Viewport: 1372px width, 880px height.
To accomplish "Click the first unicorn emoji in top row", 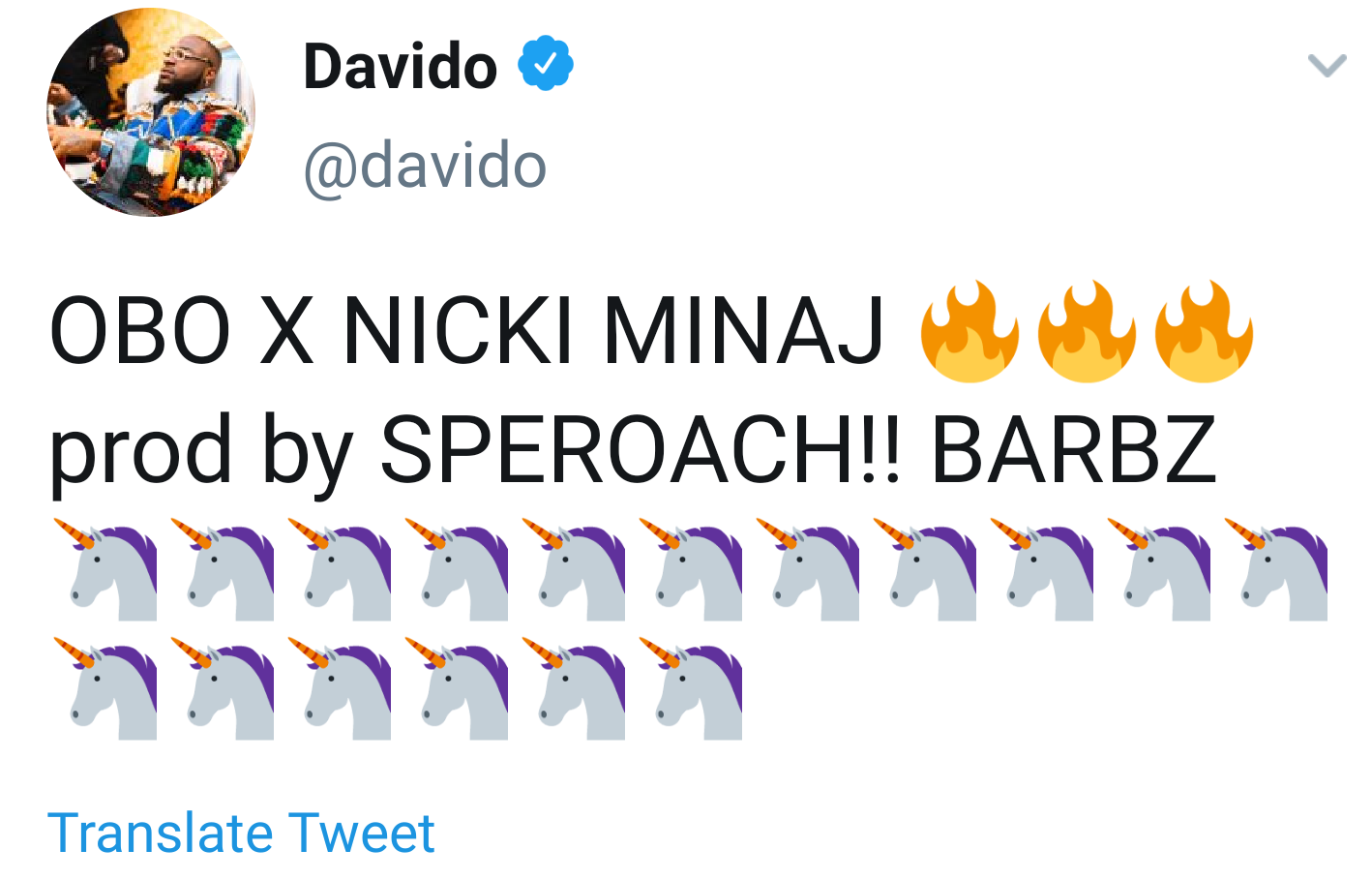I will [x=105, y=569].
